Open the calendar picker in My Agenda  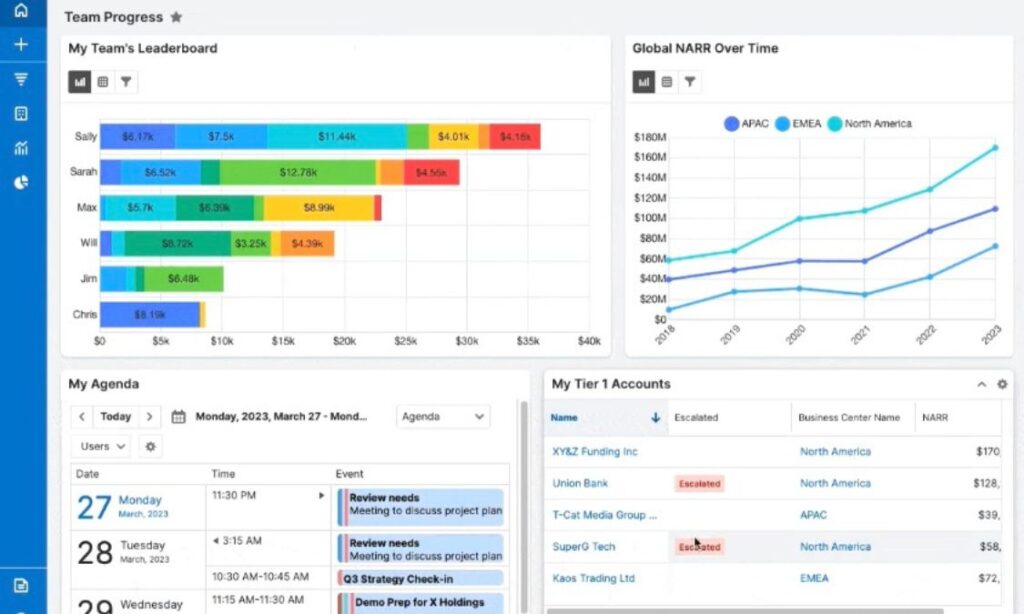click(181, 416)
